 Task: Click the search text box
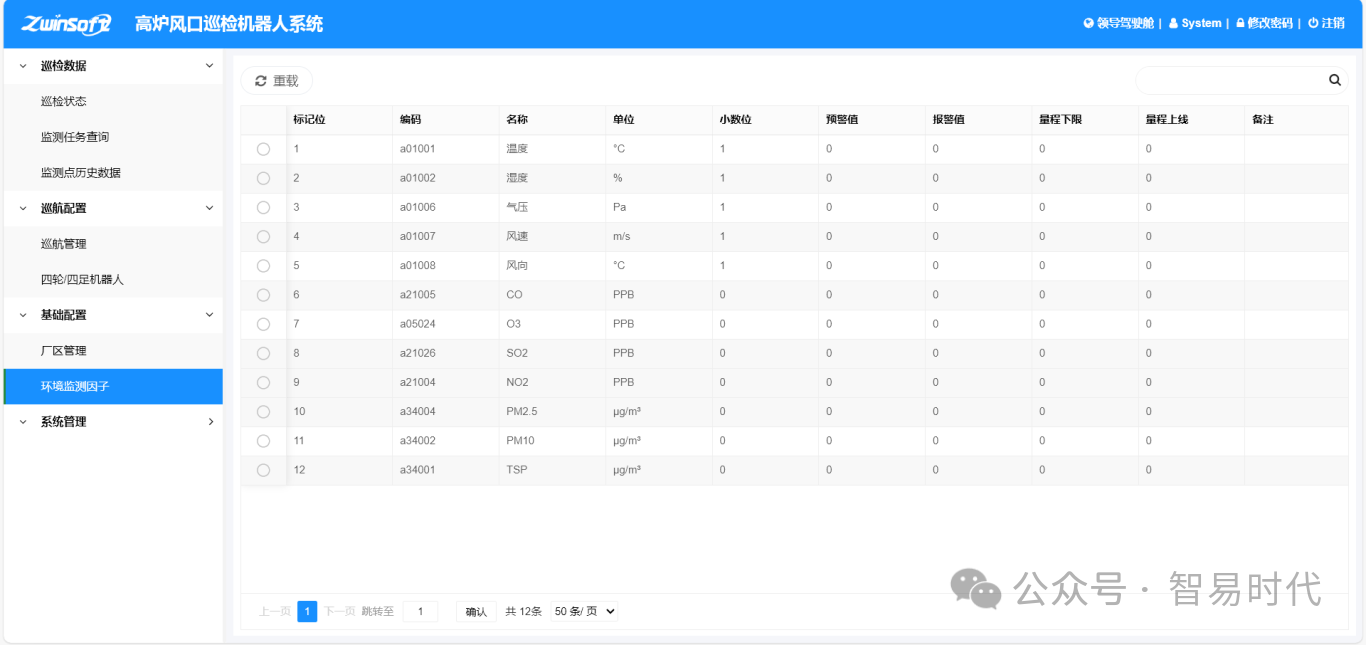[1230, 80]
